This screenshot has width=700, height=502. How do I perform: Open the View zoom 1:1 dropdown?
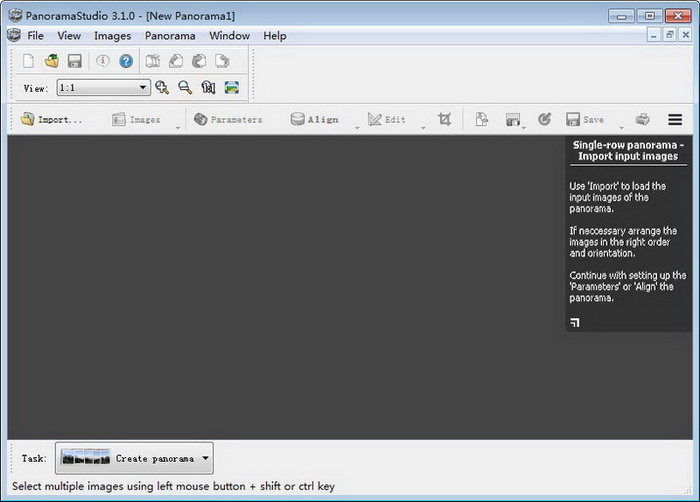(x=104, y=88)
